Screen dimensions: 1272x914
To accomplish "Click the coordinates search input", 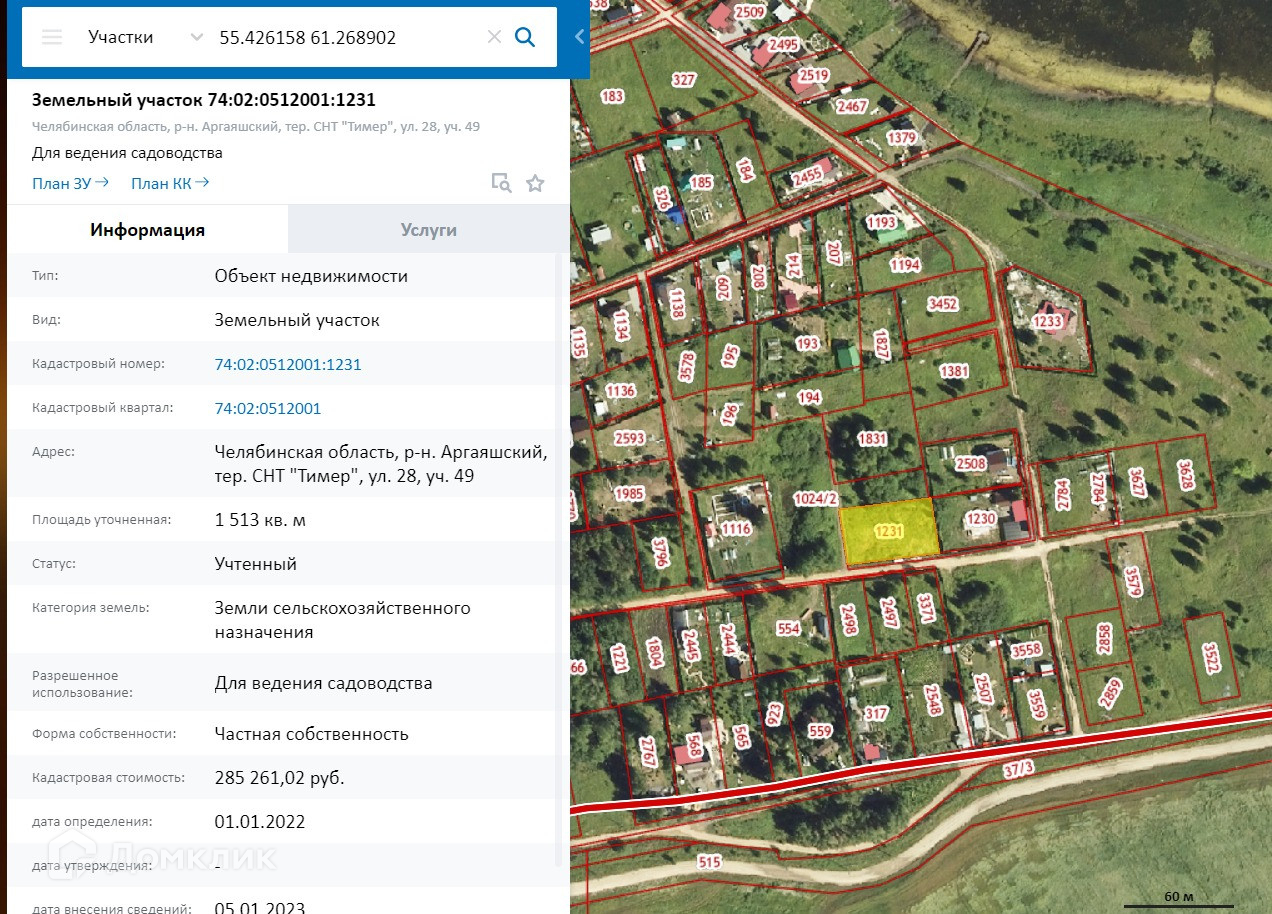I will (346, 37).
